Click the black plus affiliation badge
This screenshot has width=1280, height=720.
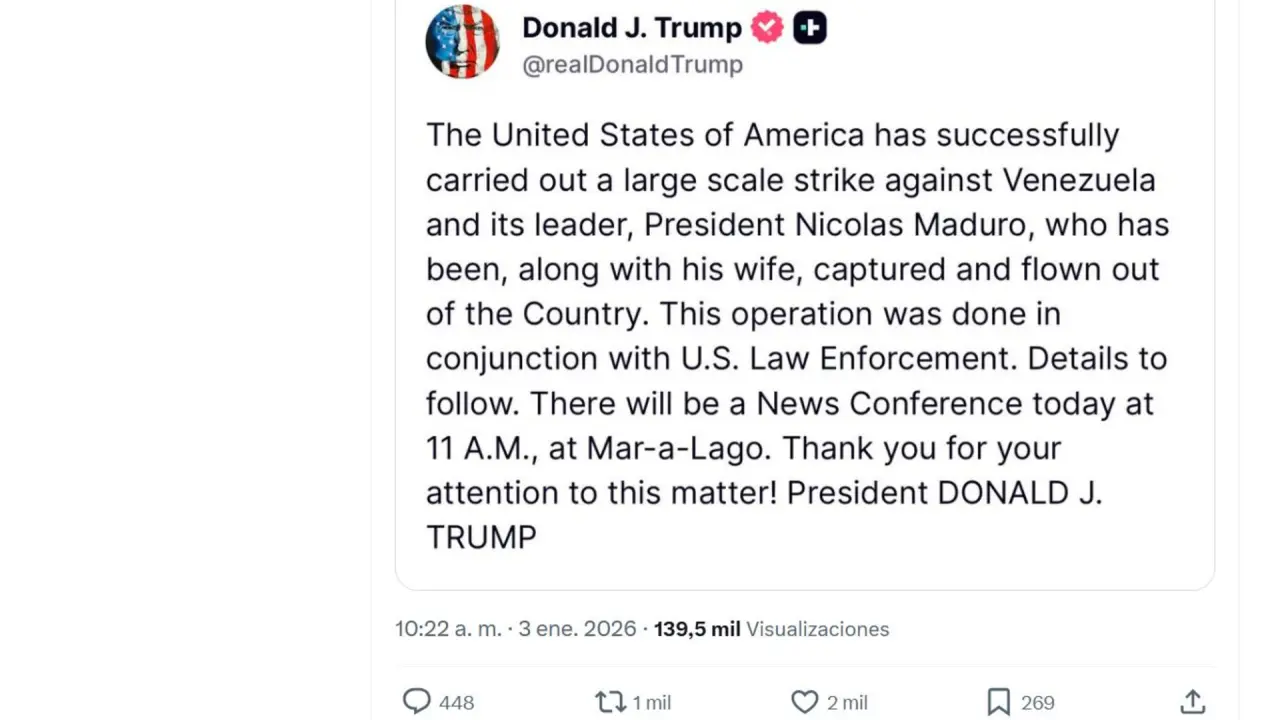tap(810, 28)
